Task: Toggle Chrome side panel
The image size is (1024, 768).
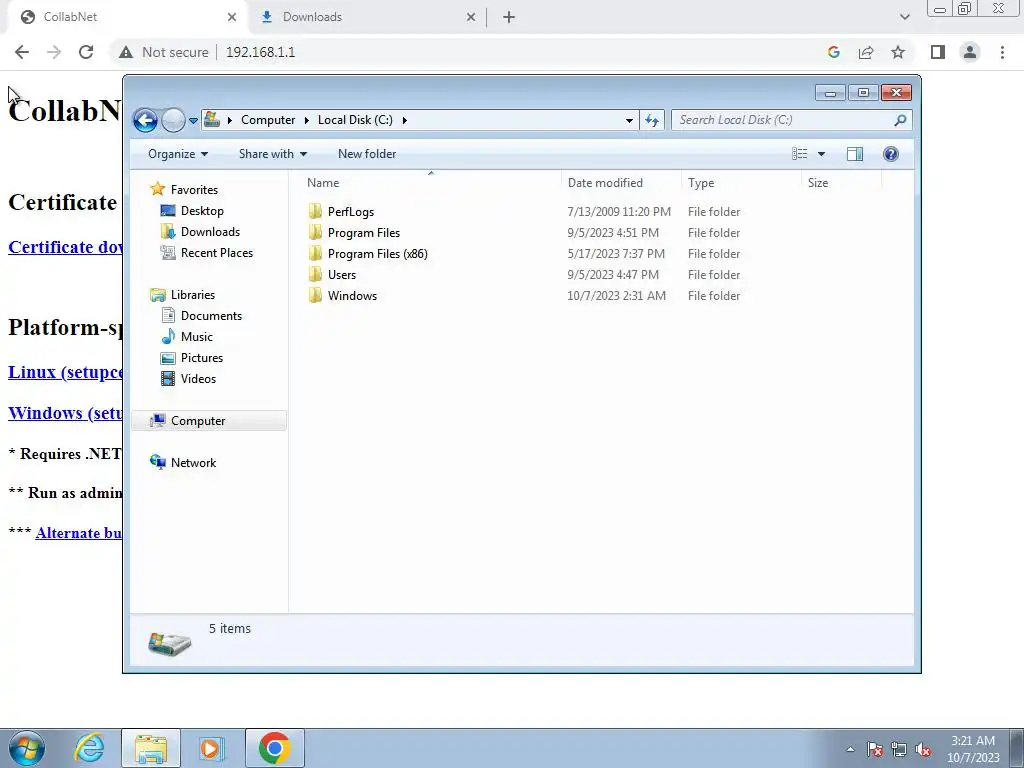Action: [938, 52]
